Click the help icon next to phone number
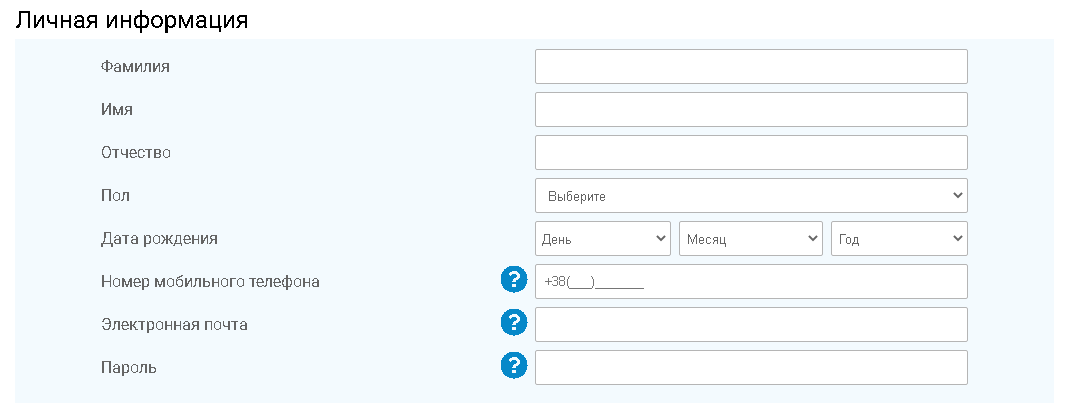This screenshot has width=1067, height=405. coord(514,280)
